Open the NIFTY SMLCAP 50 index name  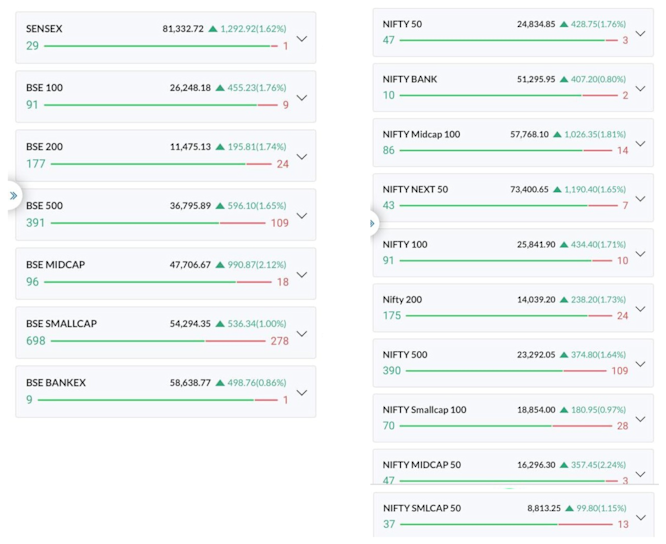(422, 508)
